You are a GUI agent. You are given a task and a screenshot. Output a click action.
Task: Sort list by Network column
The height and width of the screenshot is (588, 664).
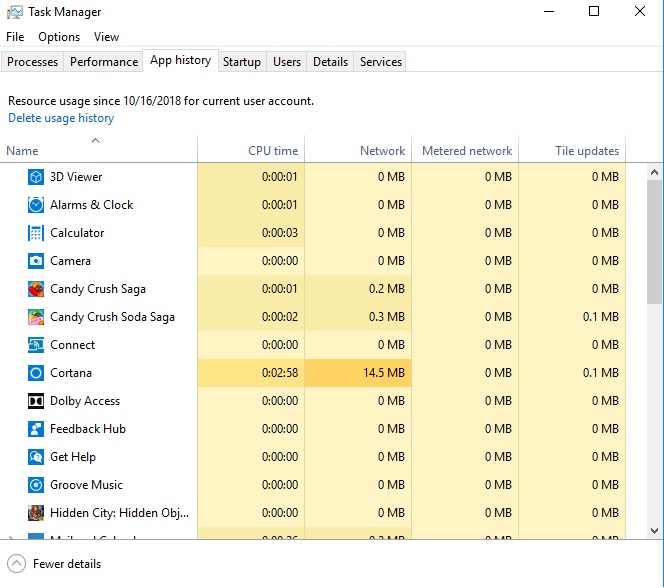tap(382, 151)
